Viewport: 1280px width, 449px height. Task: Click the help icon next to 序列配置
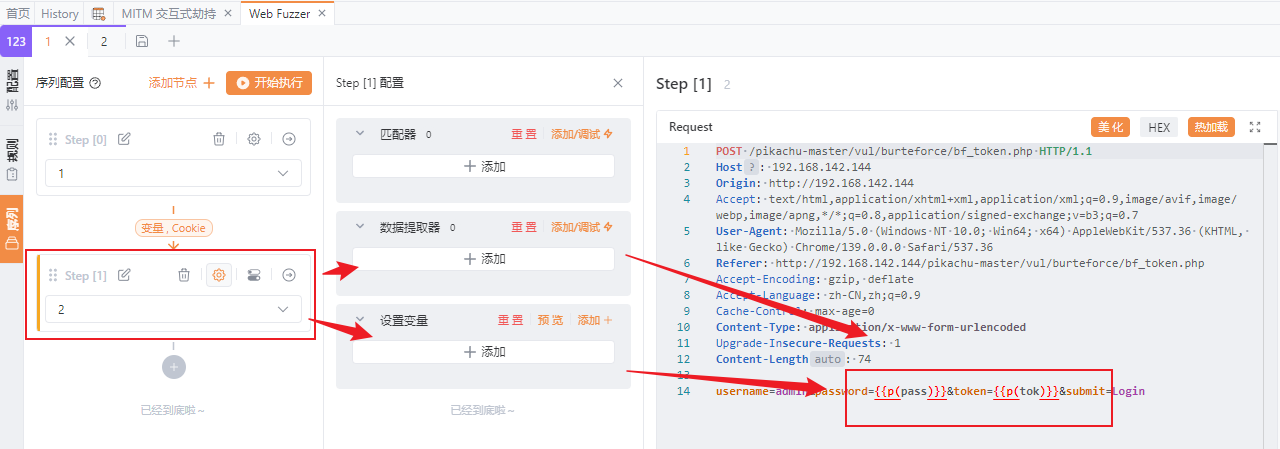tap(95, 84)
